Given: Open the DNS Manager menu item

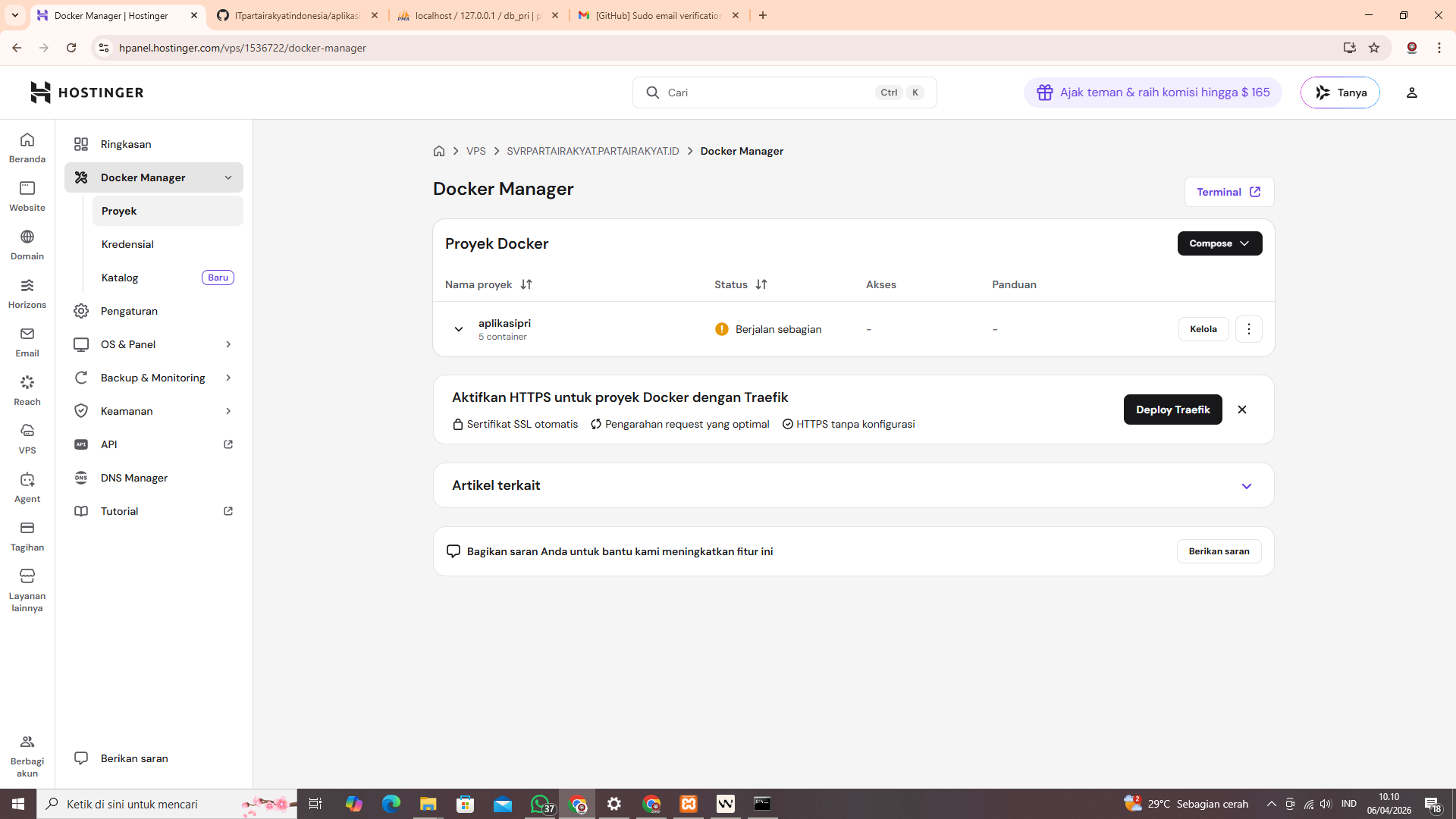Looking at the screenshot, I should (134, 478).
